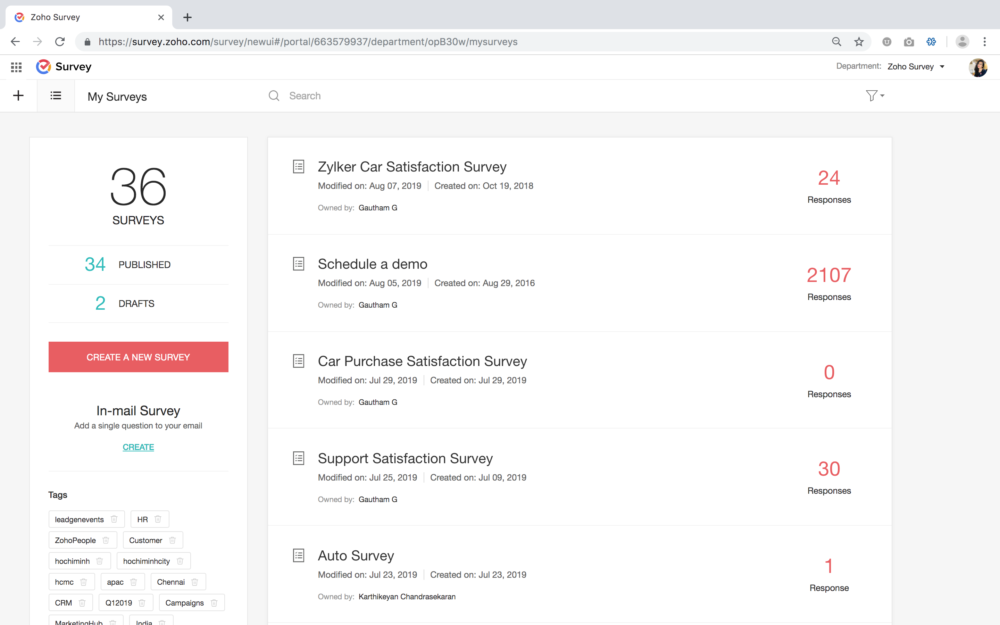This screenshot has width=1000, height=625.
Task: Click the In-mail Survey CREATE link
Action: [x=138, y=447]
